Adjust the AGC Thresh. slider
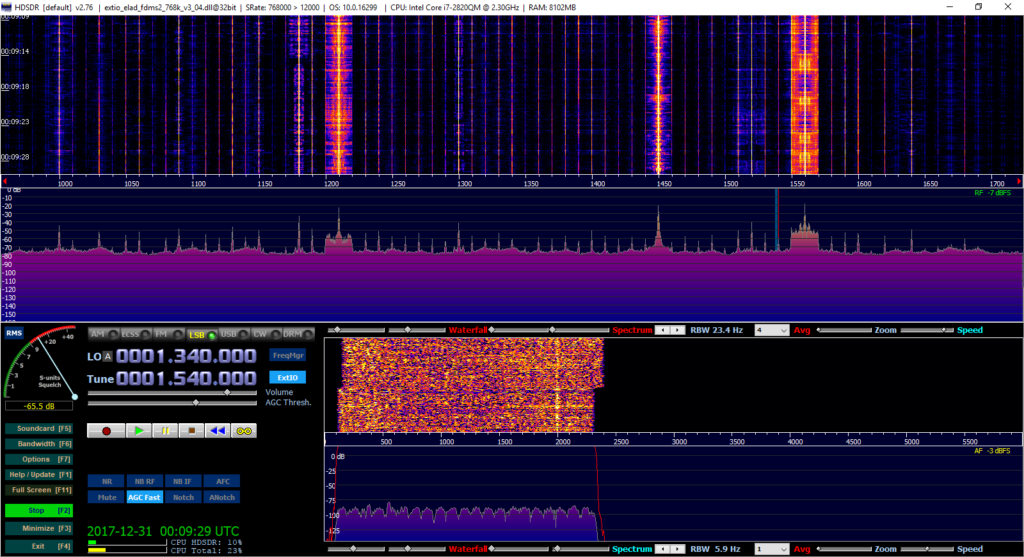 [172, 403]
